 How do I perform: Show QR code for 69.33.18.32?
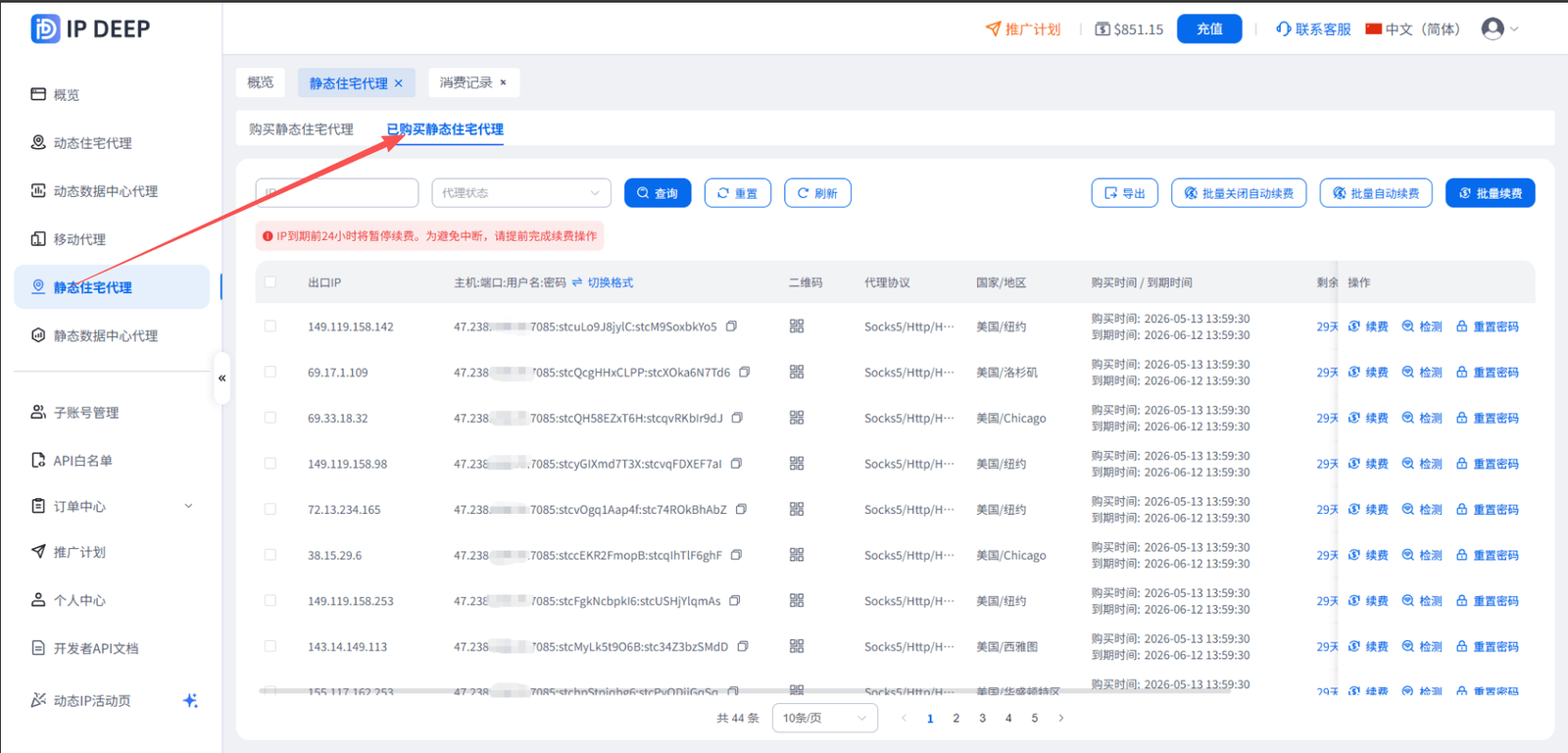(x=797, y=418)
